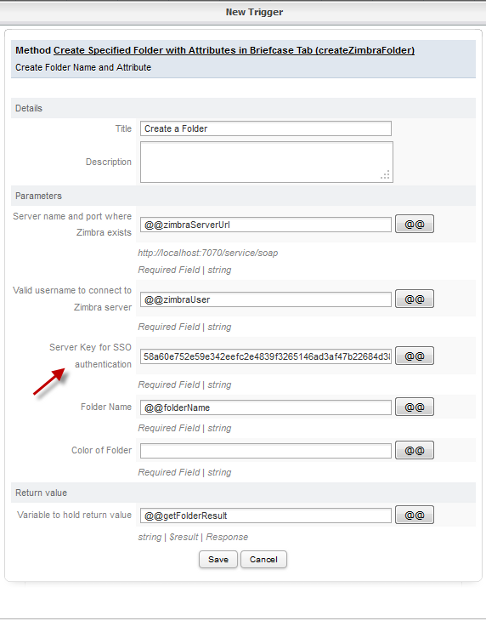Focus the Folder Name input field
The width and height of the screenshot is (486, 621).
[x=266, y=408]
